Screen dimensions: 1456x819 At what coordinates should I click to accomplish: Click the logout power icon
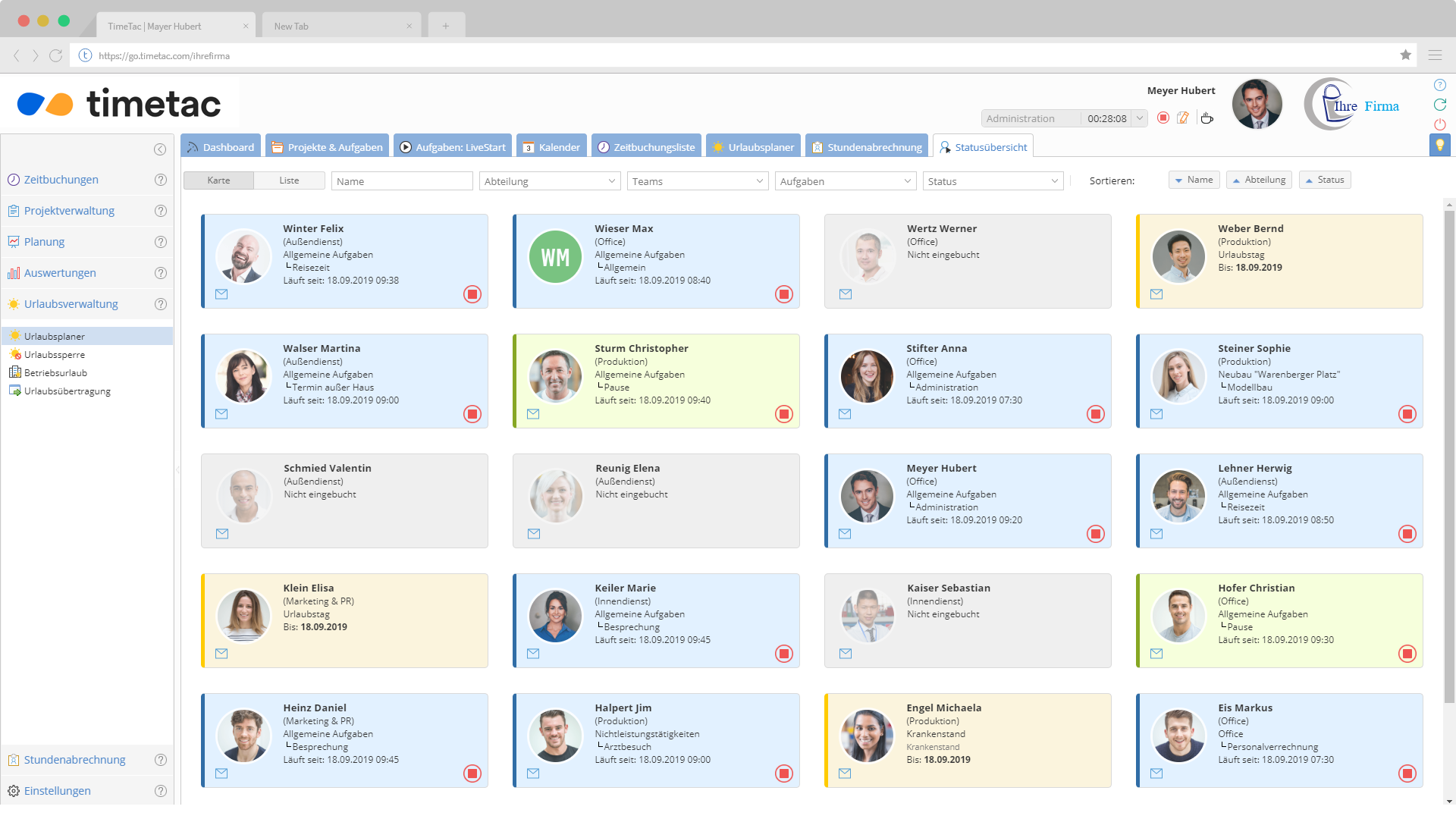pyautogui.click(x=1439, y=124)
